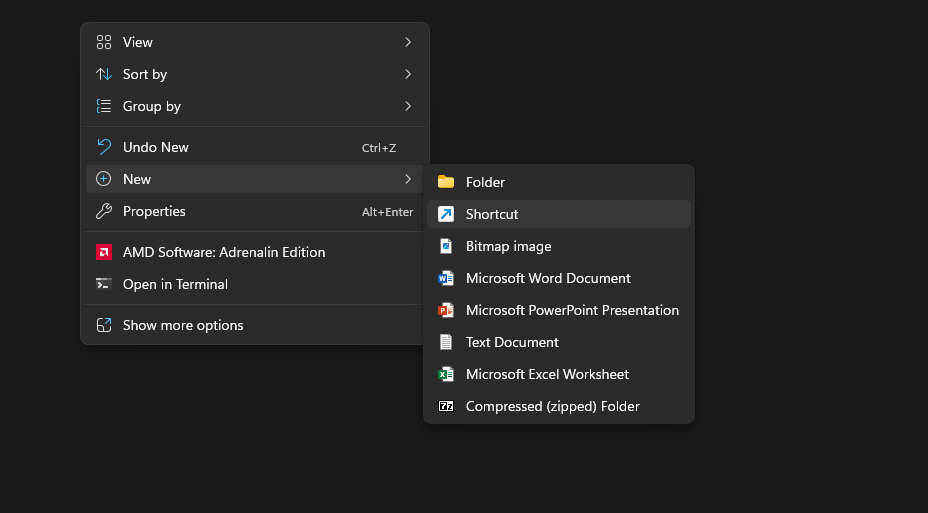Click the chevron on the New item
Image resolution: width=928 pixels, height=513 pixels.
[408, 179]
